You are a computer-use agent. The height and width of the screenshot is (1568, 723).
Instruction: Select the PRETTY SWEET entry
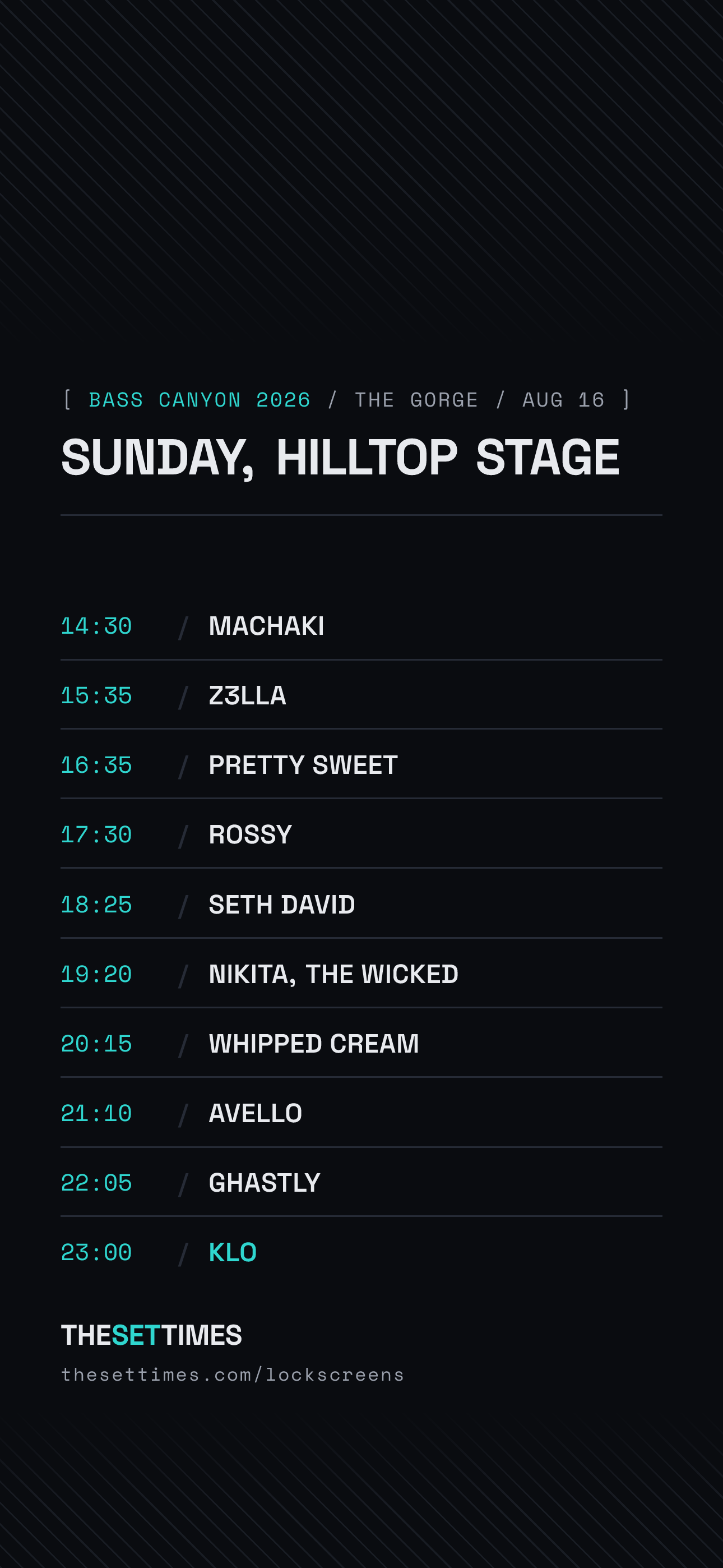coord(361,765)
